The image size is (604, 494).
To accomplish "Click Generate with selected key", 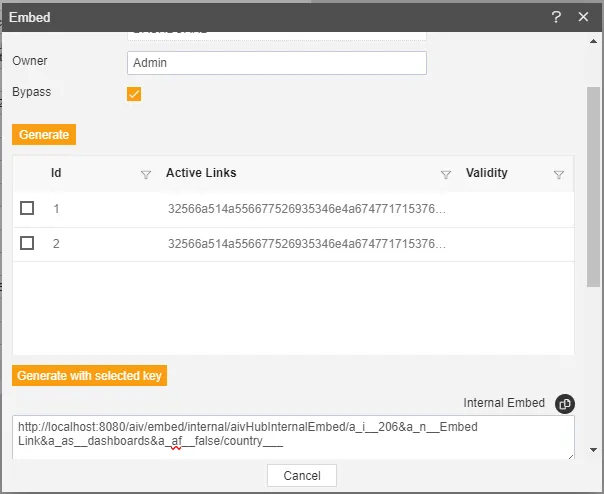I will coord(89,375).
